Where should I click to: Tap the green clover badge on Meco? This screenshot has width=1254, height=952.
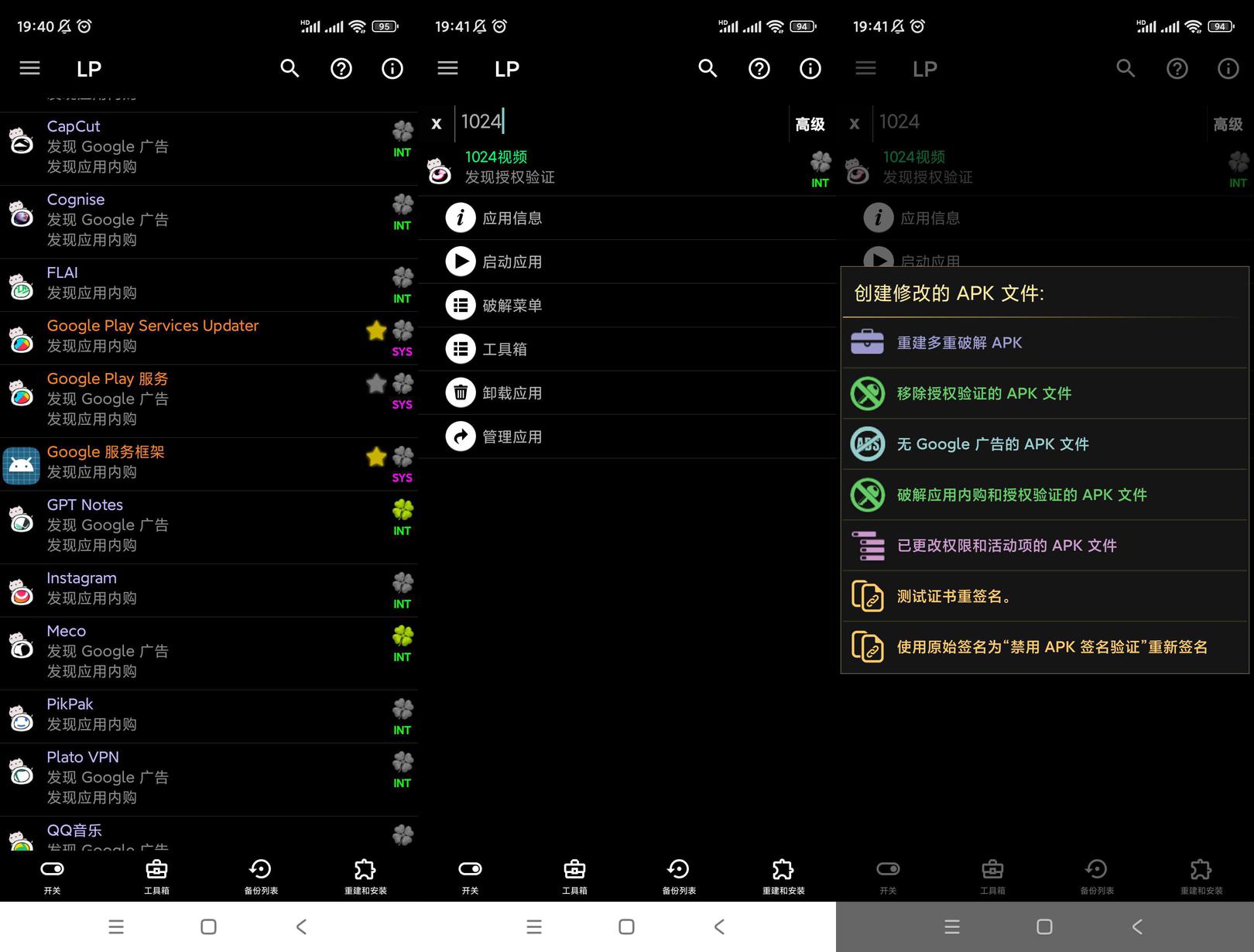tap(403, 635)
